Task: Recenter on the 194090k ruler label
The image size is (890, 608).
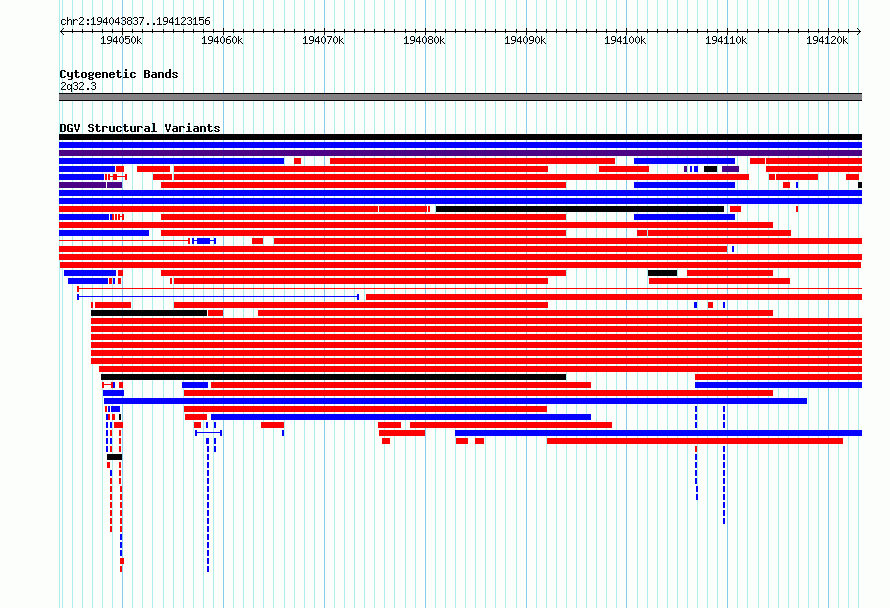Action: 525,40
